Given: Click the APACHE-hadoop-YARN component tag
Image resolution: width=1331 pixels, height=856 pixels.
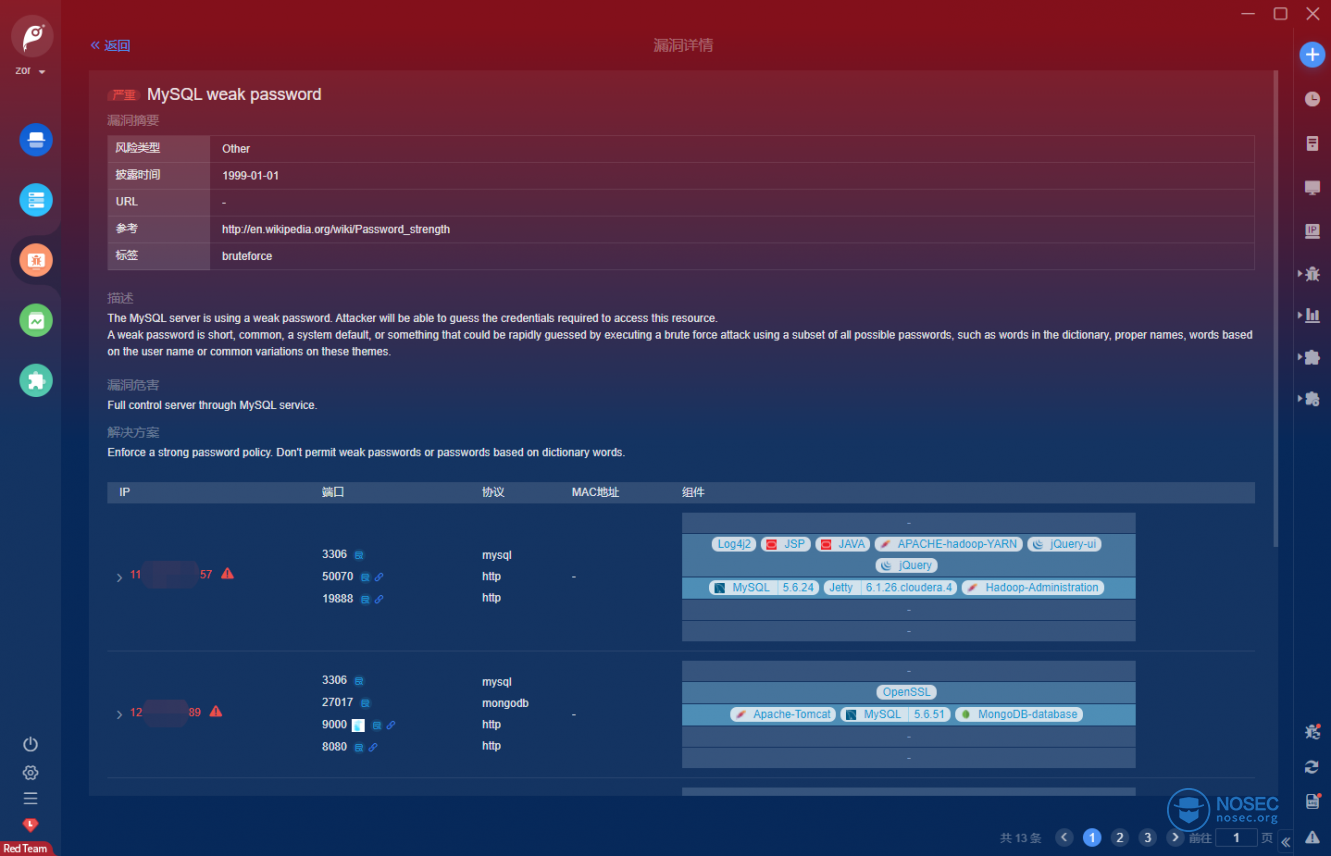Looking at the screenshot, I should pyautogui.click(x=949, y=544).
